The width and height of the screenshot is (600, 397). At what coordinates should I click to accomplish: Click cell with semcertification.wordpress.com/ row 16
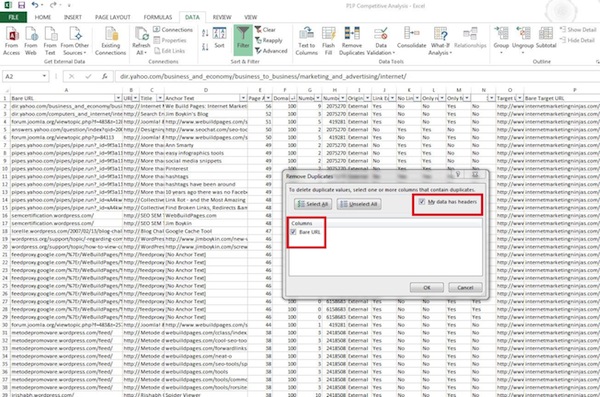click(x=67, y=216)
